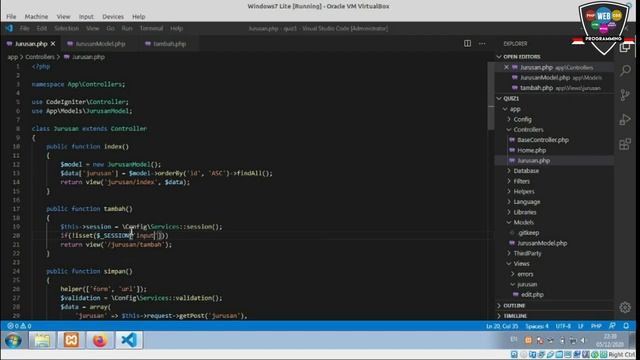
Task: Change LF end of line sequence
Action: point(581,326)
